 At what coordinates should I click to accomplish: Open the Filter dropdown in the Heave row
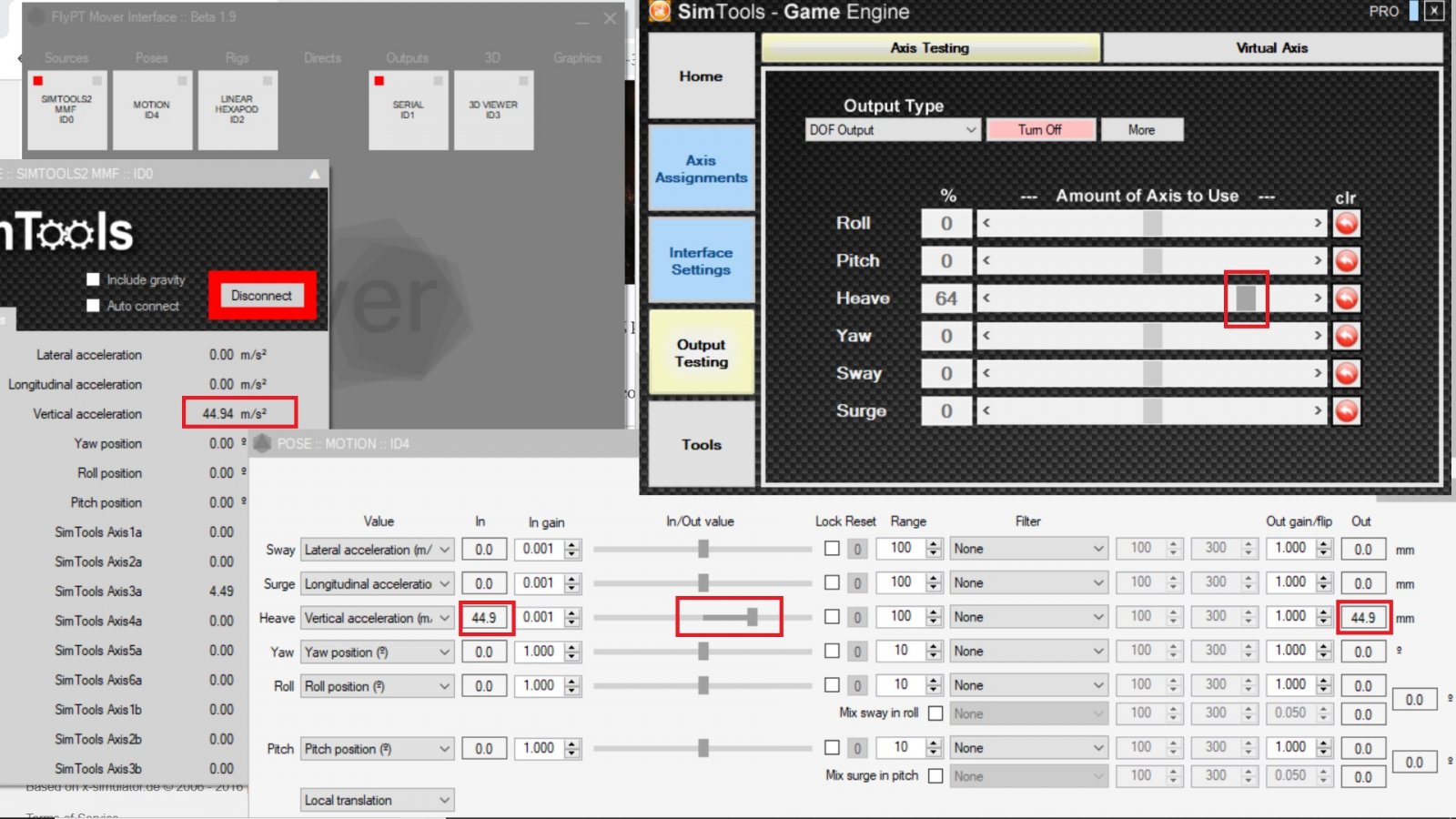click(x=1028, y=617)
